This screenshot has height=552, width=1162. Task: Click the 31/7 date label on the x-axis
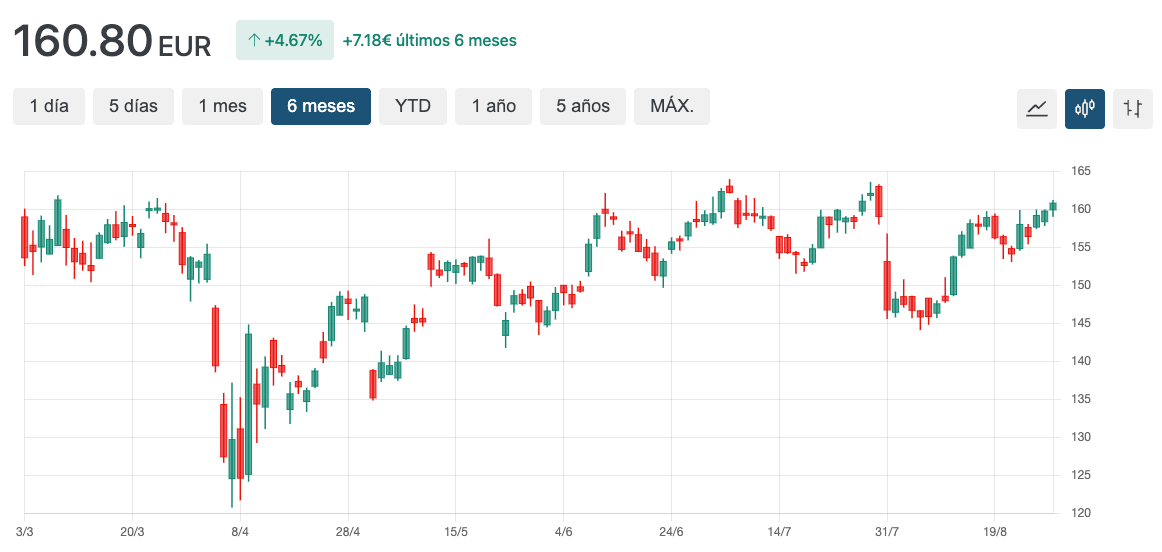(886, 531)
